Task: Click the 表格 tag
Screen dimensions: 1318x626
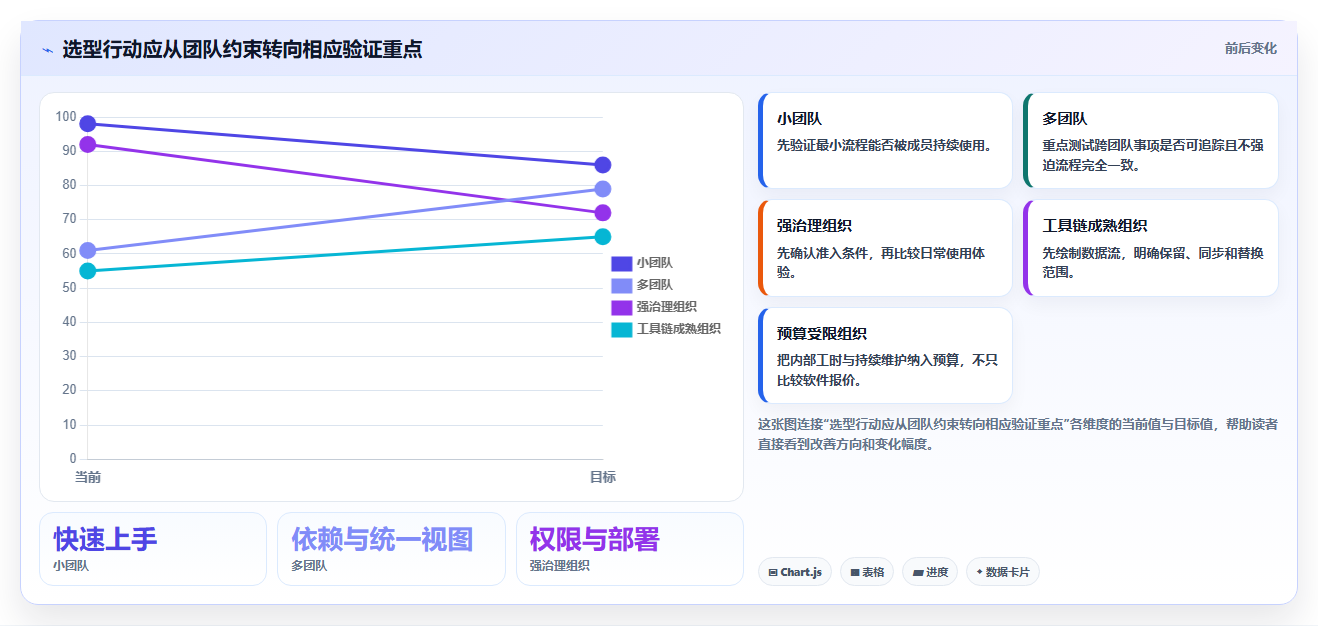Action: click(867, 572)
